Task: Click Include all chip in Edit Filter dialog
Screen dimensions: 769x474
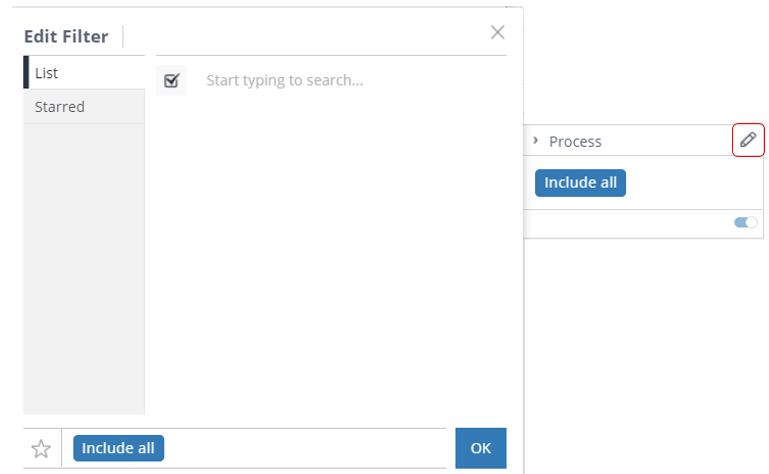Action: click(118, 448)
